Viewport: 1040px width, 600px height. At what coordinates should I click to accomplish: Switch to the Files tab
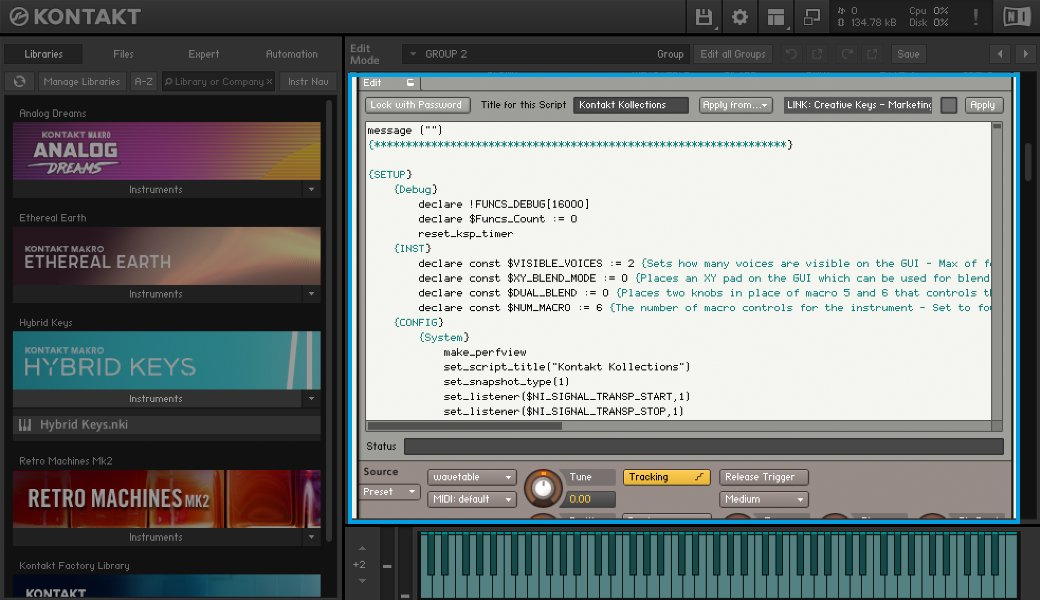point(123,54)
